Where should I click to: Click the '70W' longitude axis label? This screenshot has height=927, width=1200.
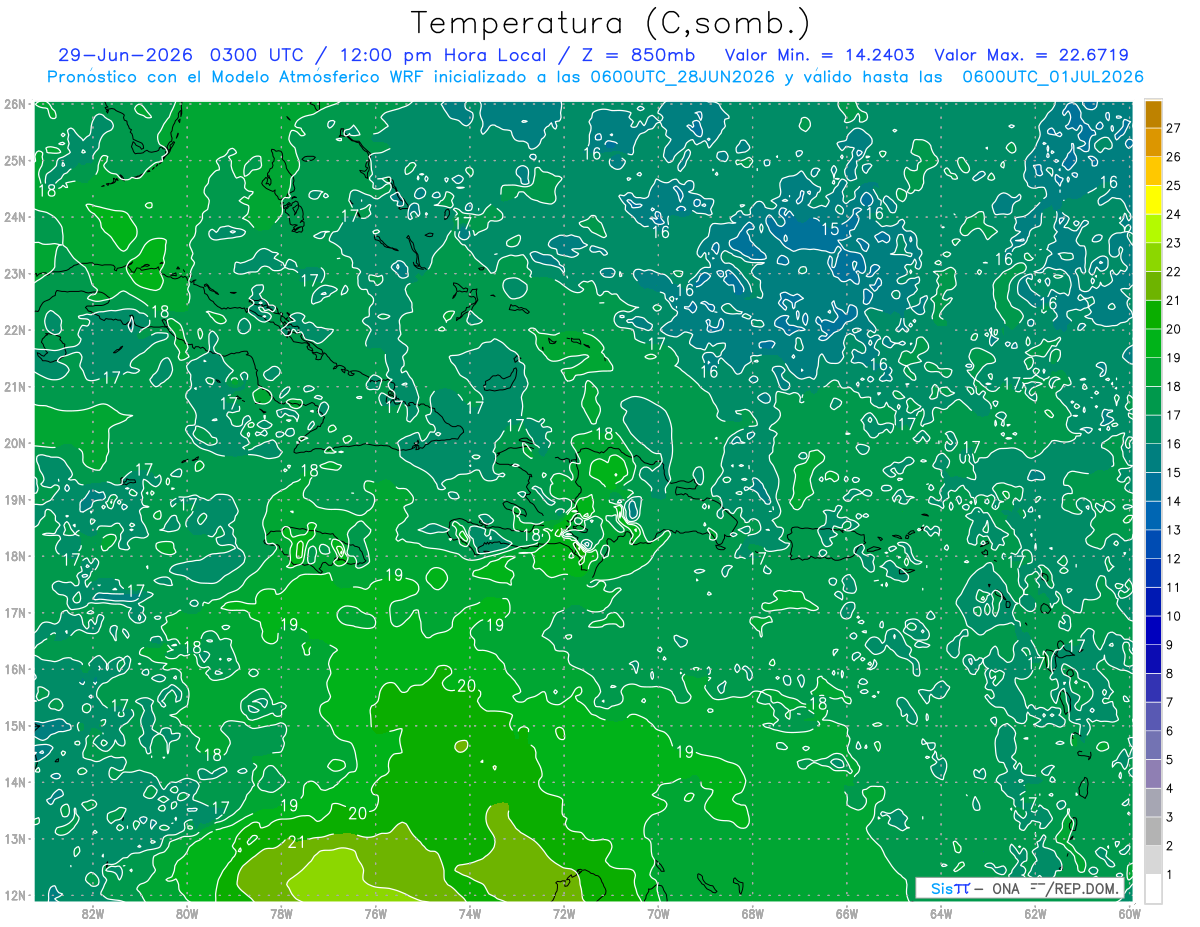click(x=658, y=913)
